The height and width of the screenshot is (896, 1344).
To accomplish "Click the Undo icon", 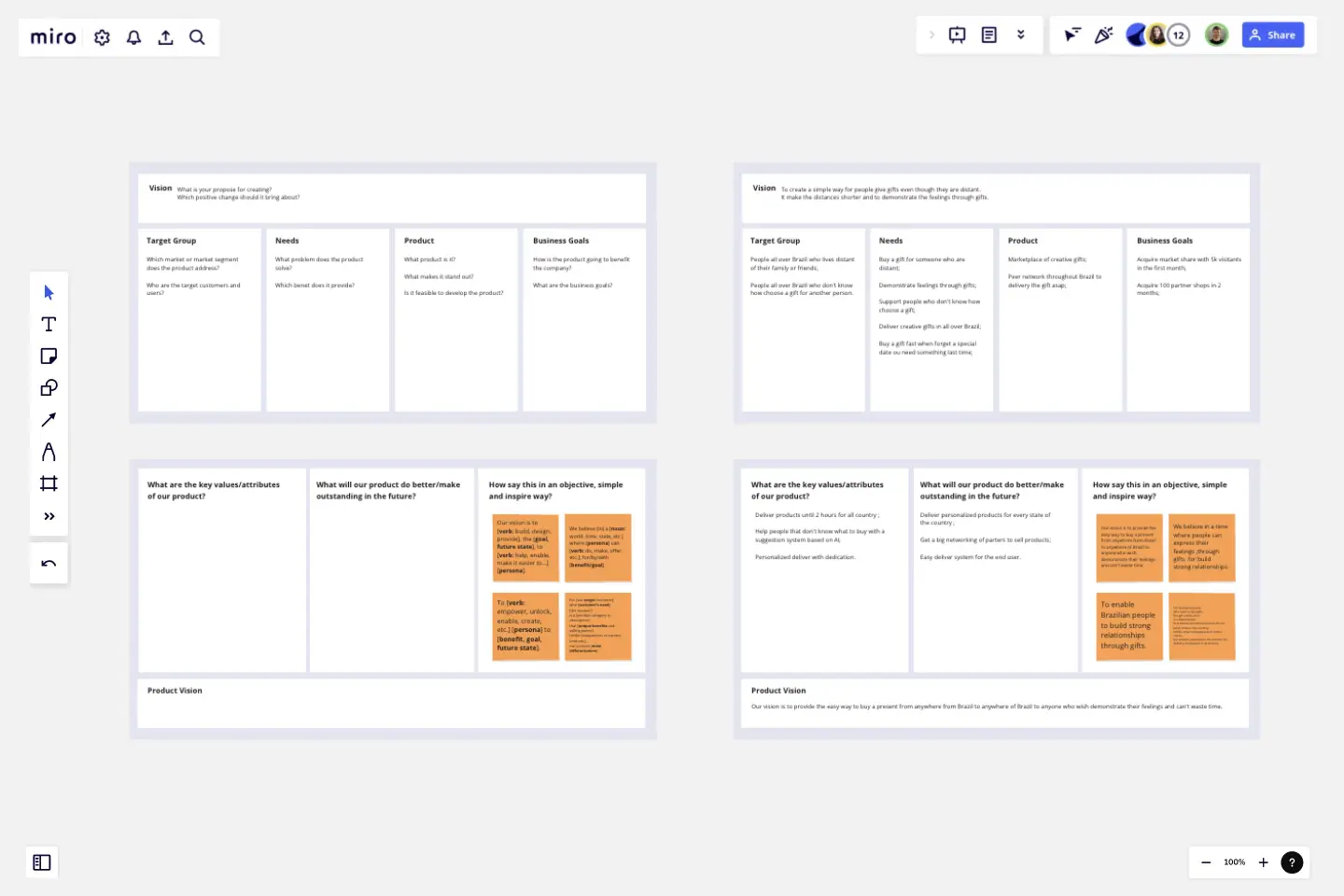I will click(49, 563).
